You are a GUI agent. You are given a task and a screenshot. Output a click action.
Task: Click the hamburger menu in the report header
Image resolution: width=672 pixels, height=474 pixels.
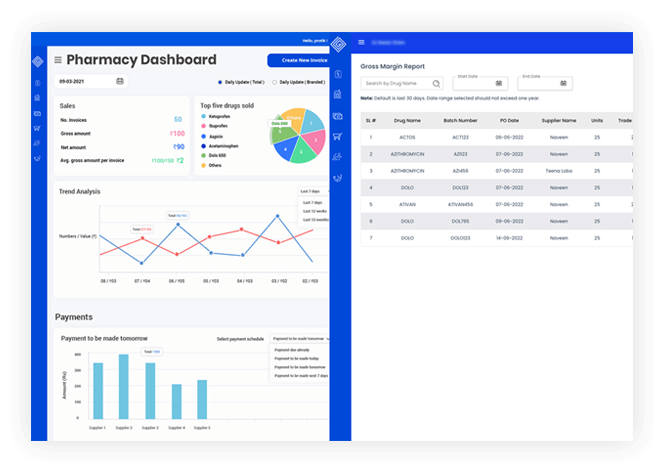pyautogui.click(x=361, y=42)
